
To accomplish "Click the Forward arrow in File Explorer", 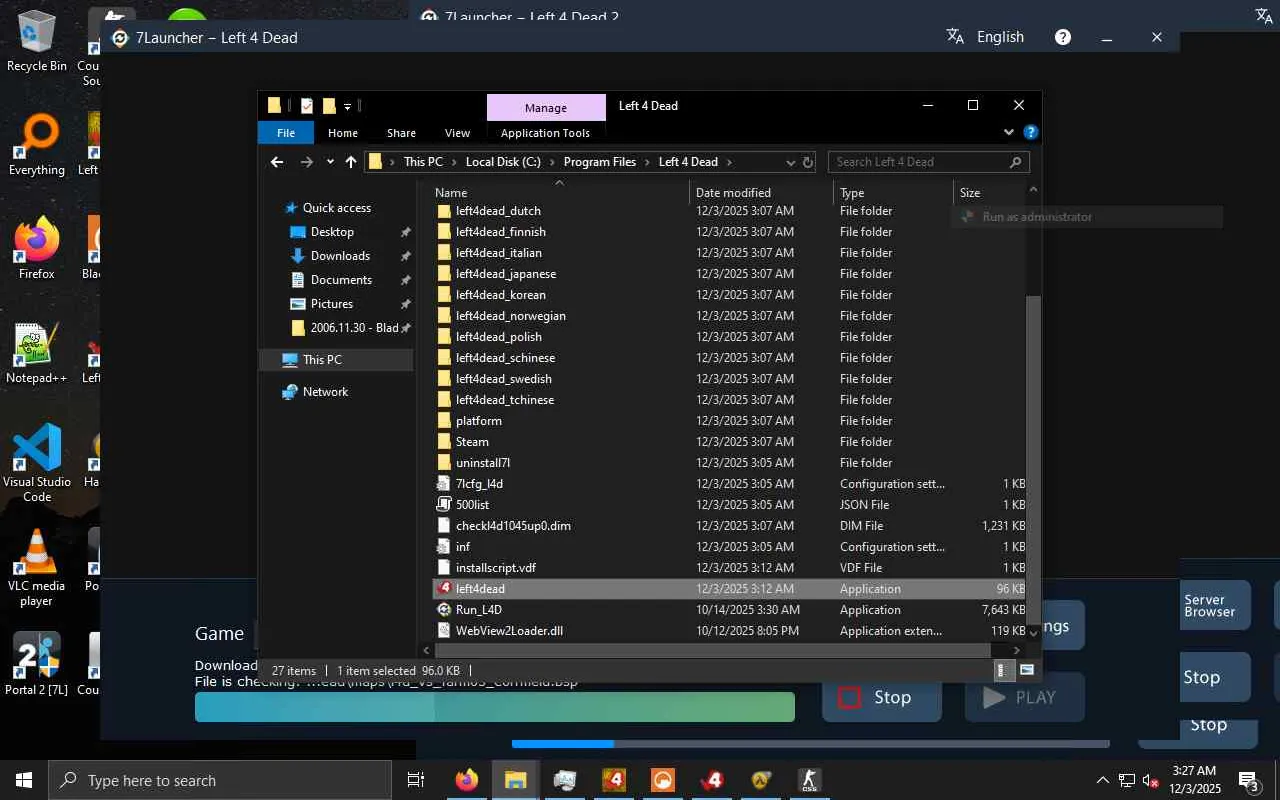I will (307, 162).
